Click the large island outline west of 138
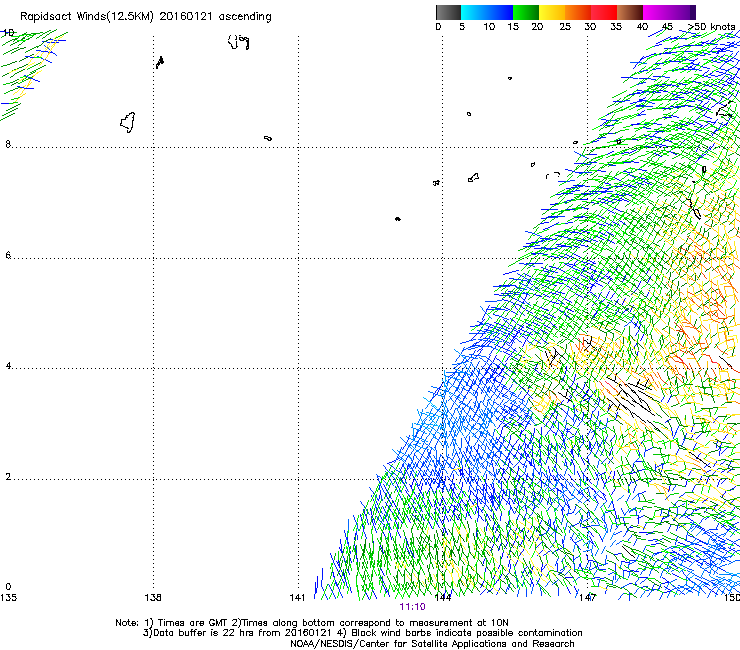The height and width of the screenshot is (650, 740). pos(128,122)
